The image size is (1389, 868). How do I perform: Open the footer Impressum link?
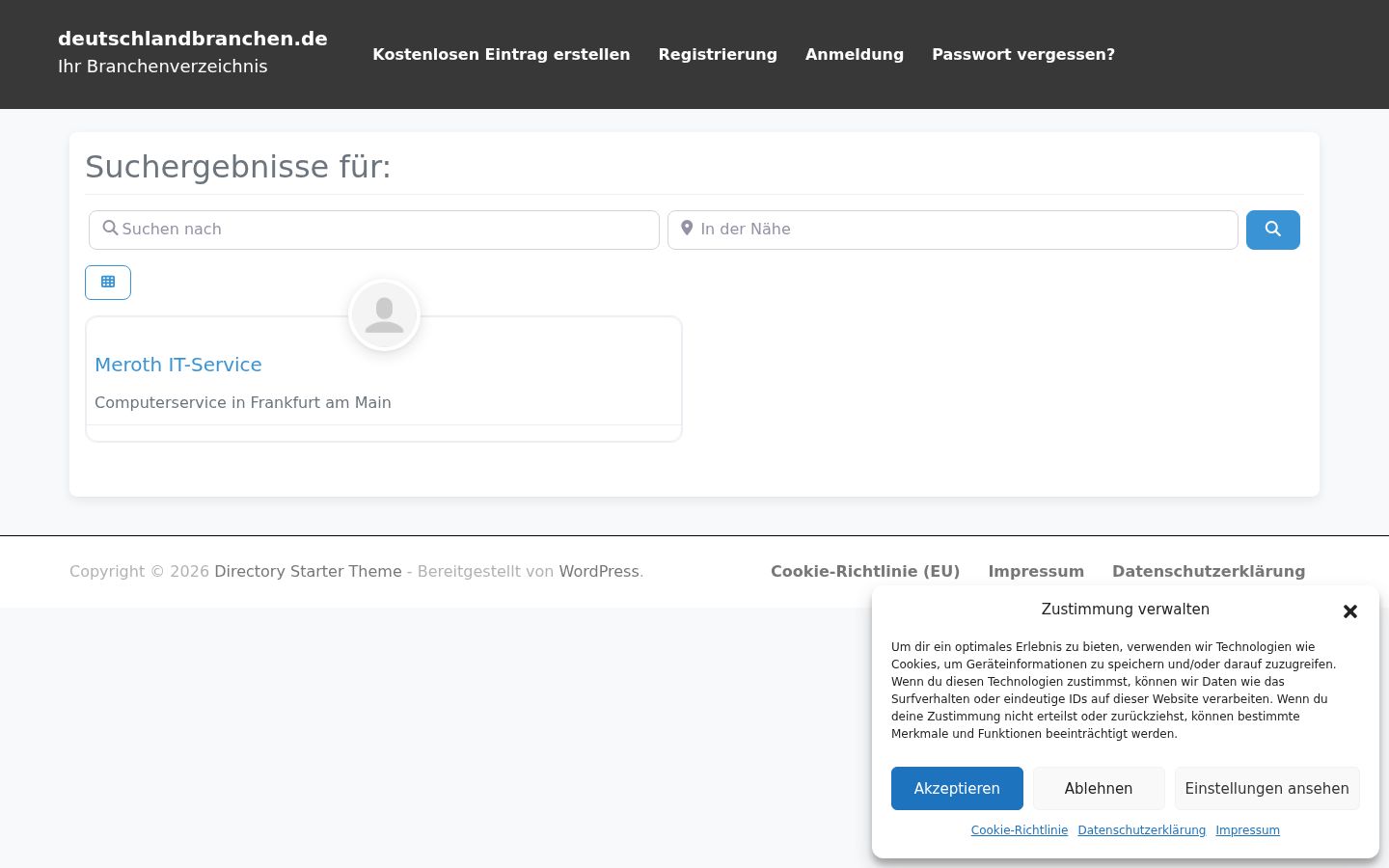click(1036, 571)
